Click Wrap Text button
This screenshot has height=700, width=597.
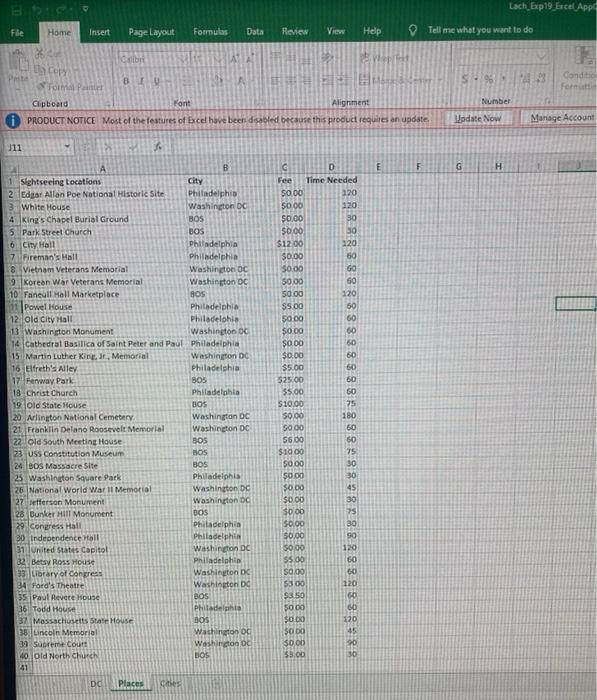click(384, 58)
